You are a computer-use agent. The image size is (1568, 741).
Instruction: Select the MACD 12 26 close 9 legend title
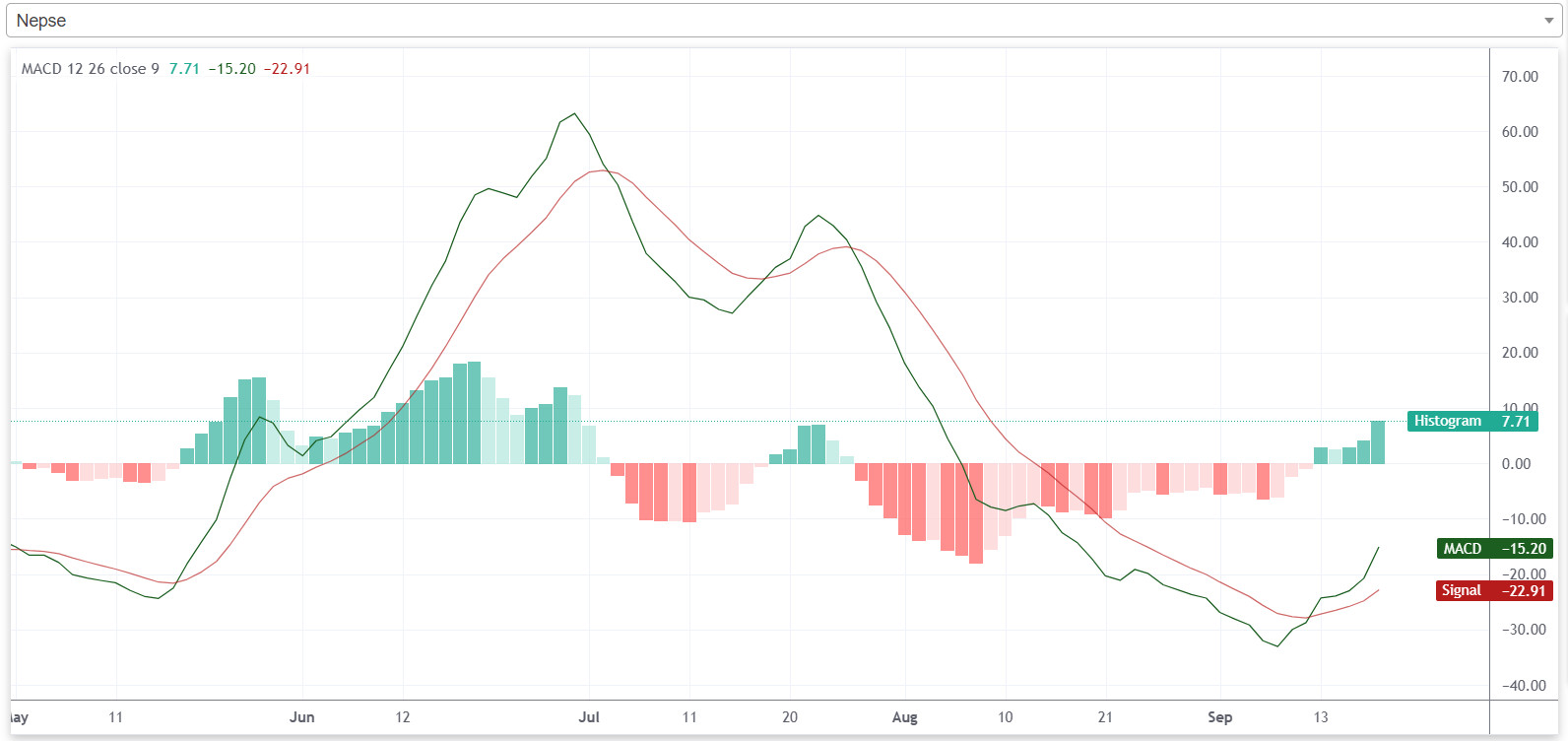tap(90, 69)
